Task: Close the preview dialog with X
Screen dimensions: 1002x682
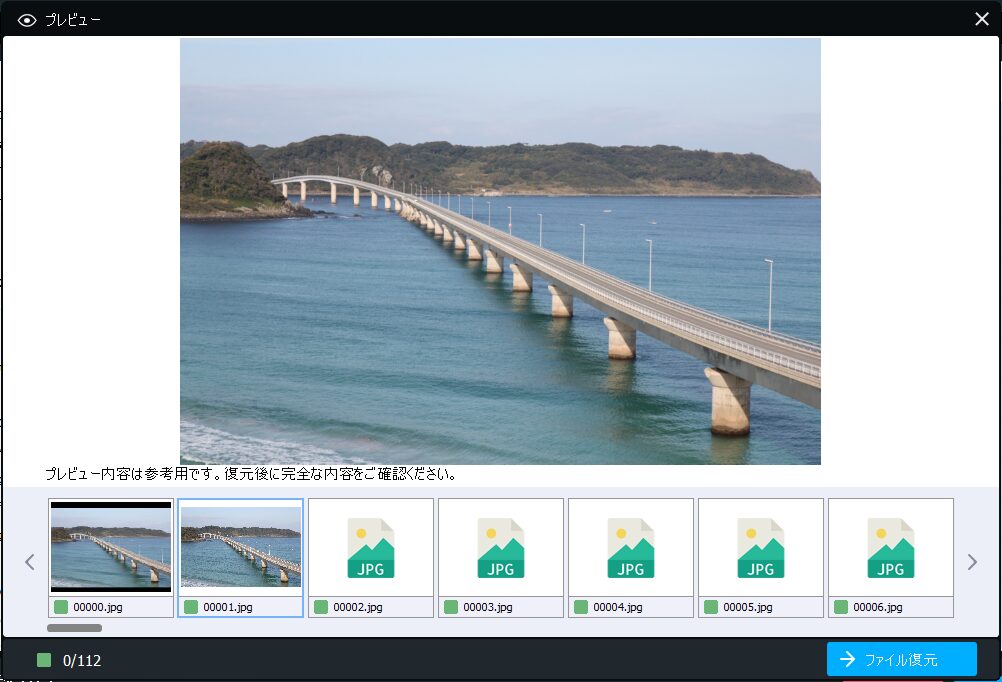Action: click(x=982, y=19)
